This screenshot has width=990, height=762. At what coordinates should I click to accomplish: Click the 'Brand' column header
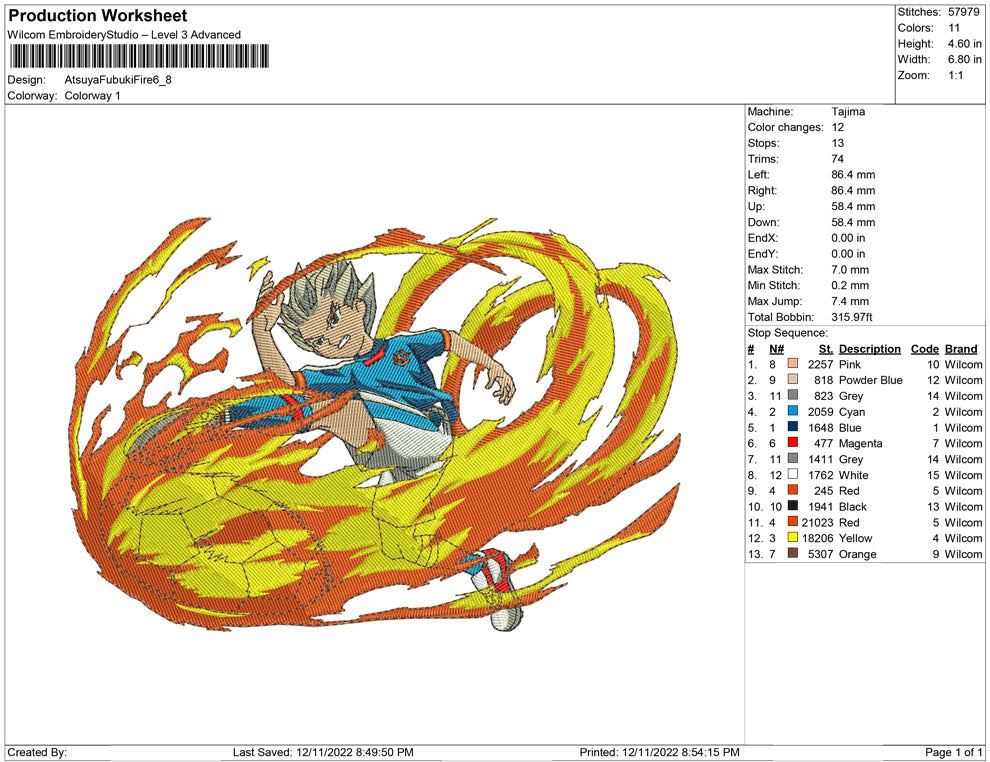tap(961, 349)
